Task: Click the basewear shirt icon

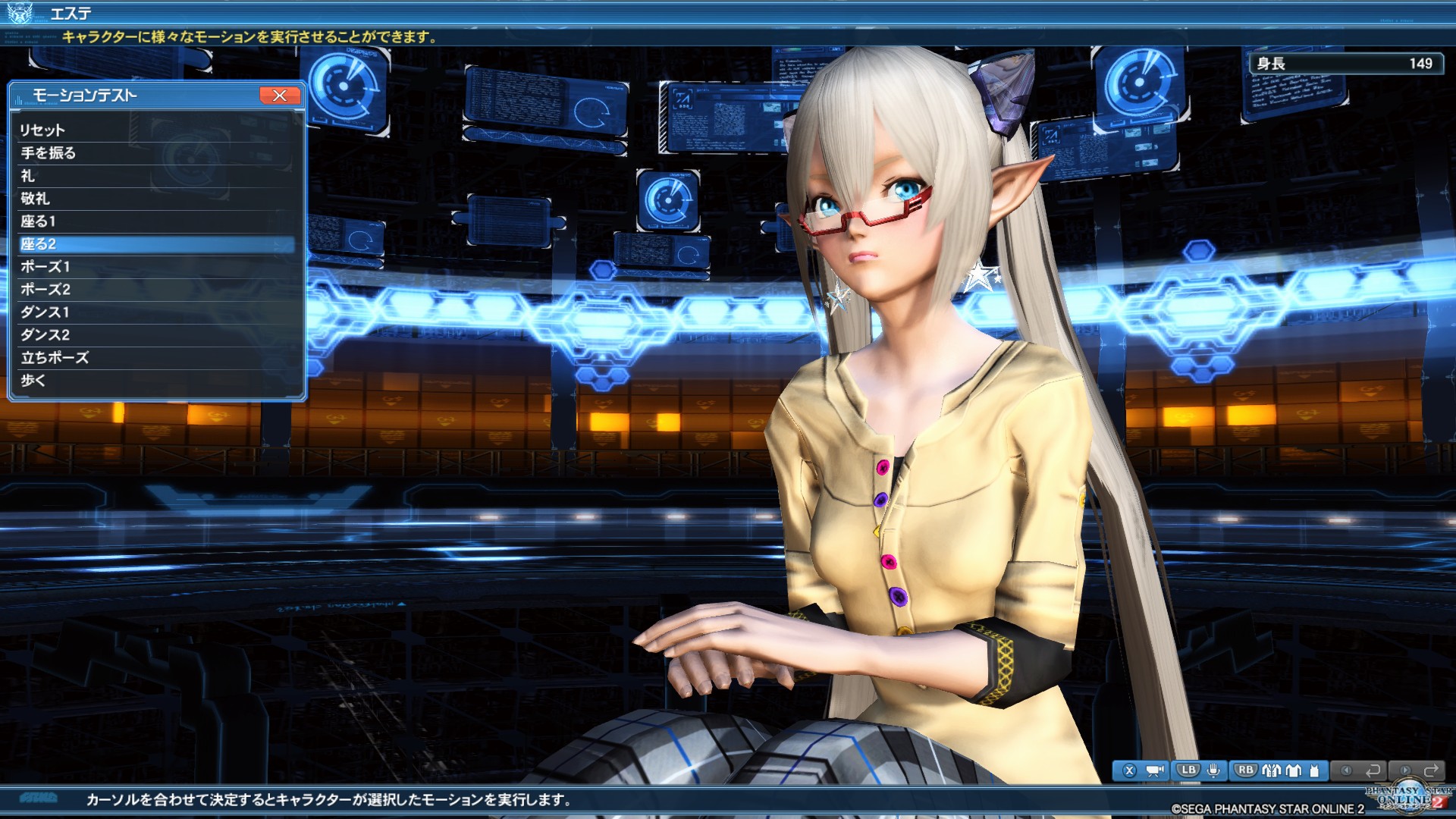Action: pyautogui.click(x=1294, y=770)
